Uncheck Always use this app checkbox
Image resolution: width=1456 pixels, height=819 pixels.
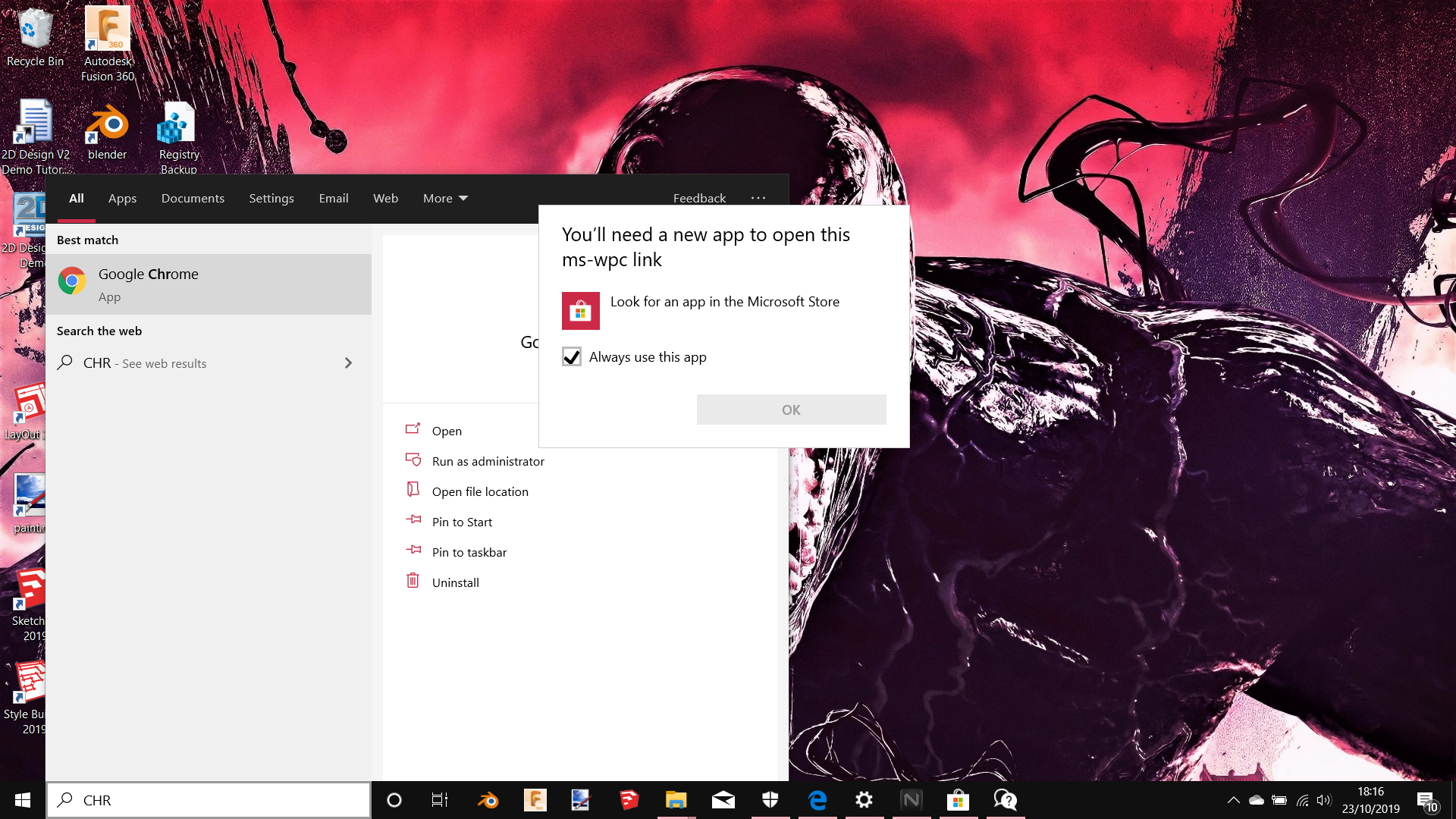(572, 357)
